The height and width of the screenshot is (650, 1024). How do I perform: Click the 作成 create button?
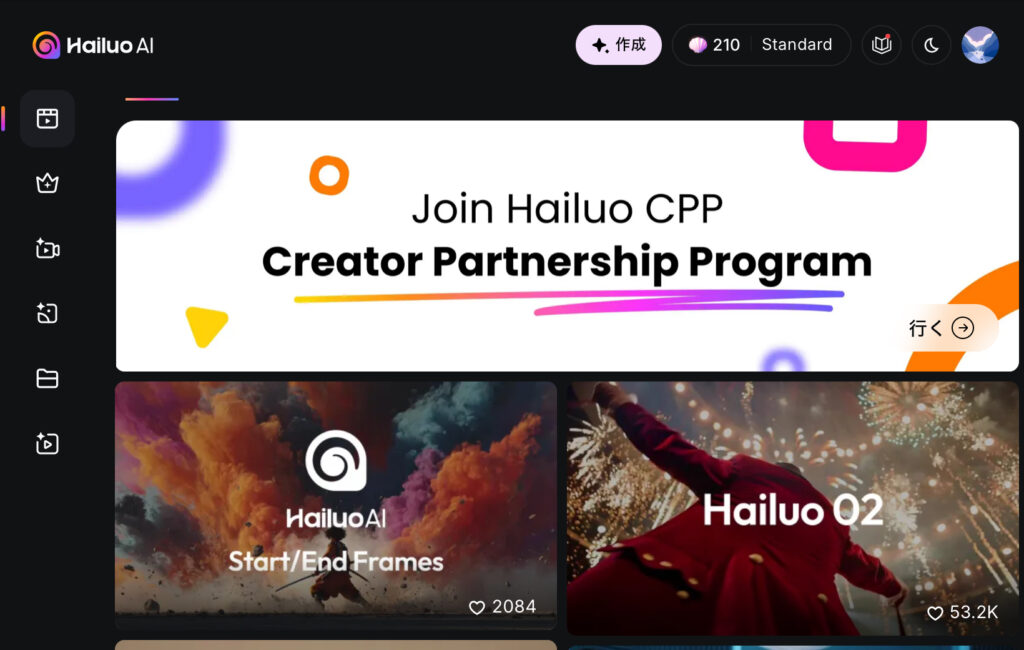click(x=618, y=44)
